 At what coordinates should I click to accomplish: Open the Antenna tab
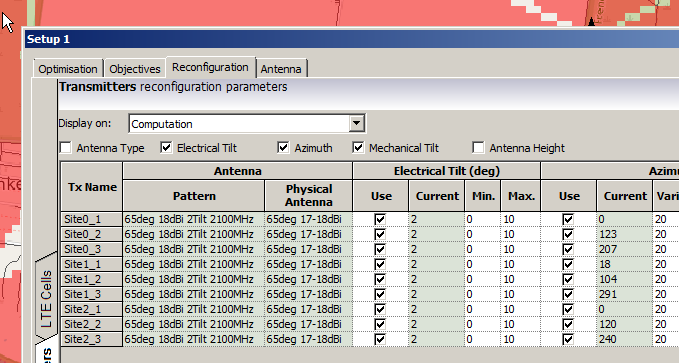pos(281,69)
